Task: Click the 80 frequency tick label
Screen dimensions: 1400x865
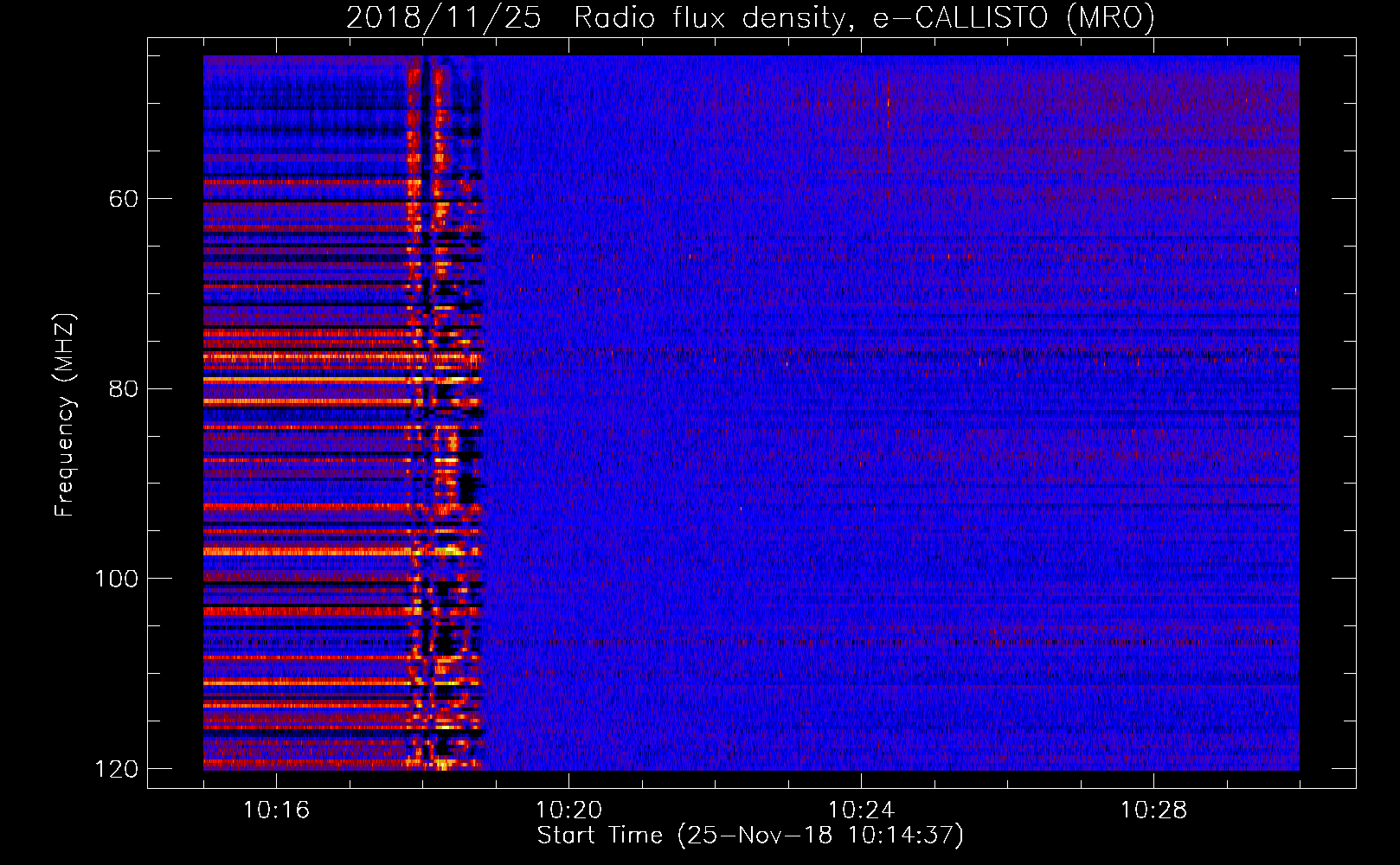Action: [x=124, y=388]
